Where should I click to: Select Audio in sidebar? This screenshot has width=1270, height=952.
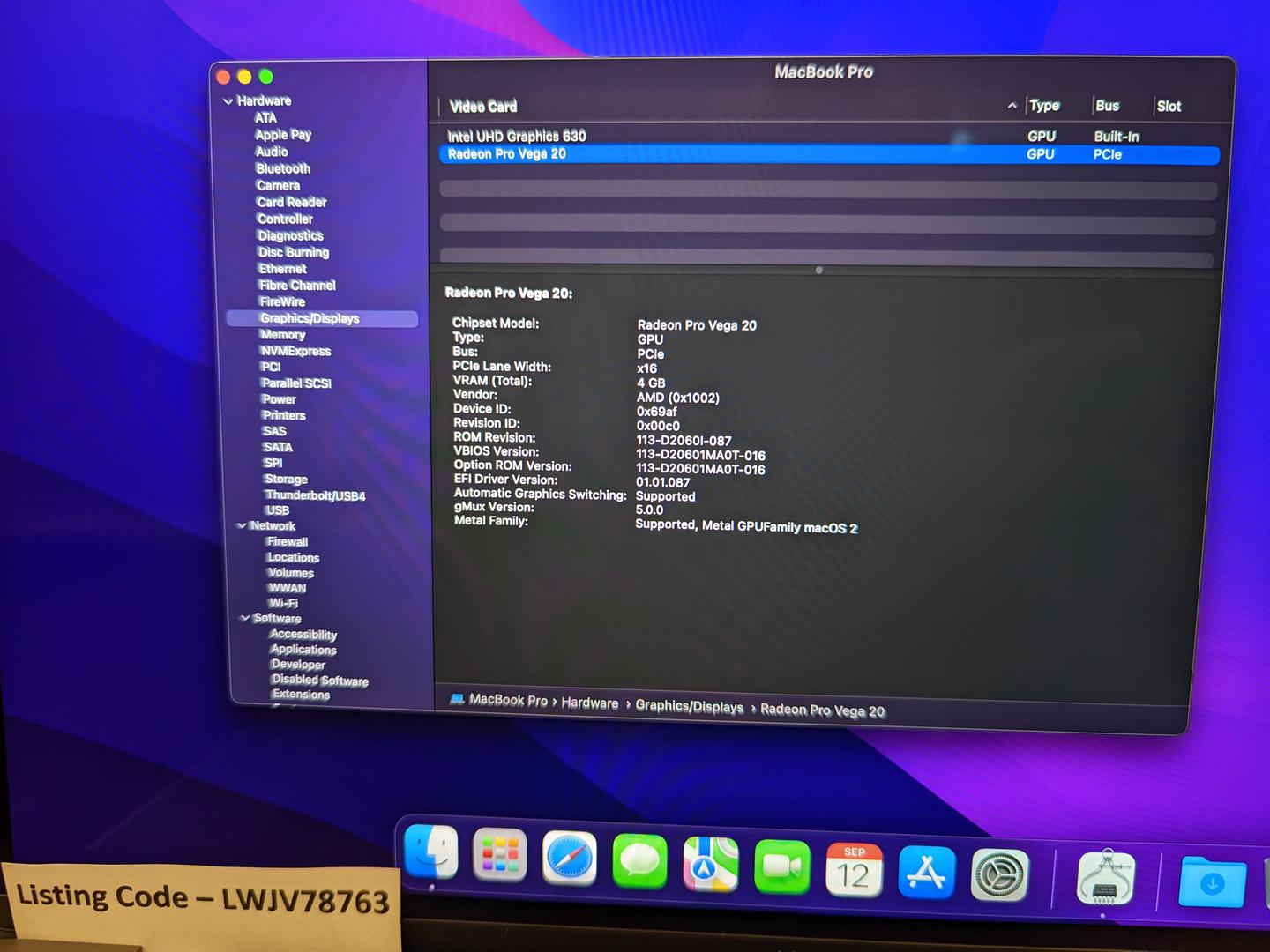pos(272,152)
